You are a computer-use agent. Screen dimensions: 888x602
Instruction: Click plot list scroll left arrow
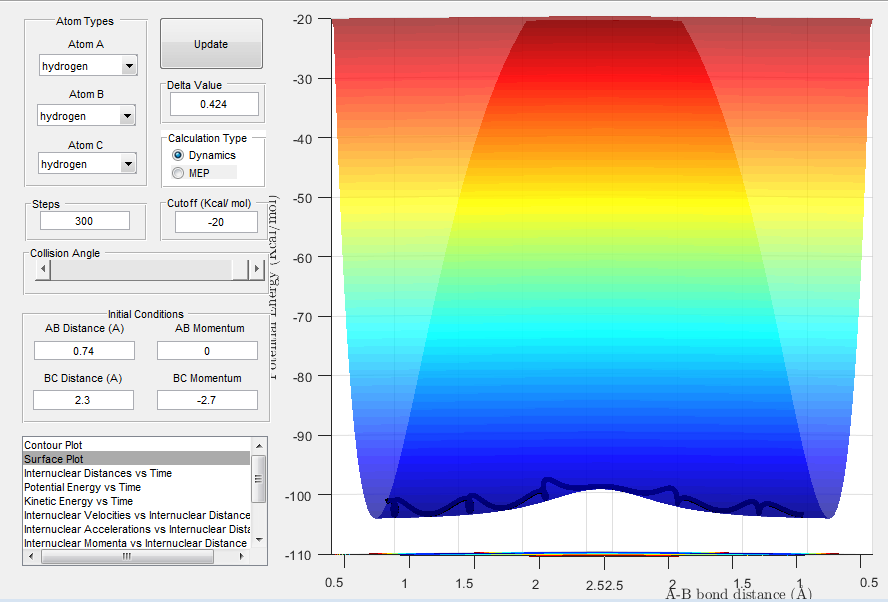point(31,557)
